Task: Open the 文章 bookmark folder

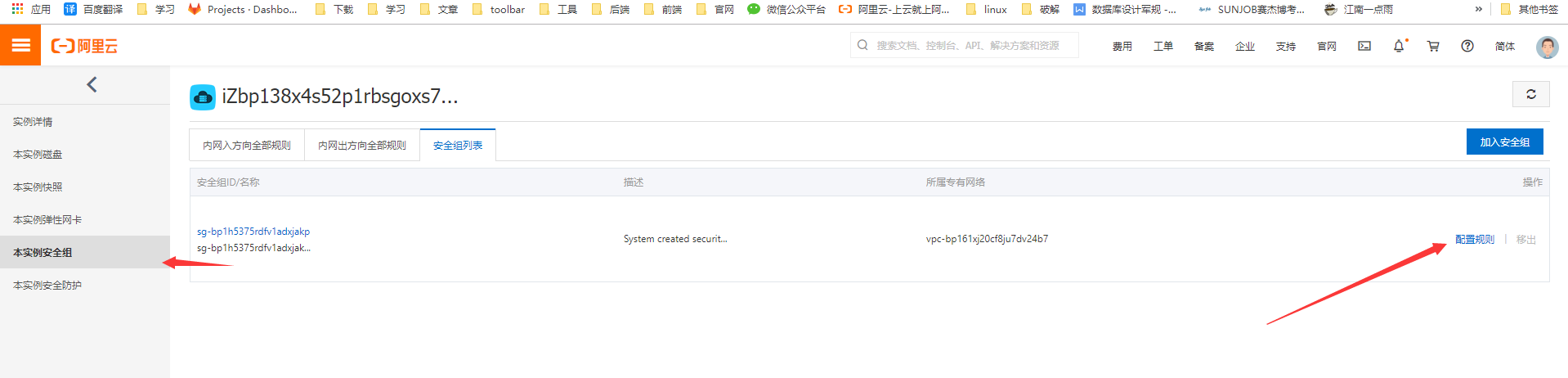Action: [x=439, y=9]
